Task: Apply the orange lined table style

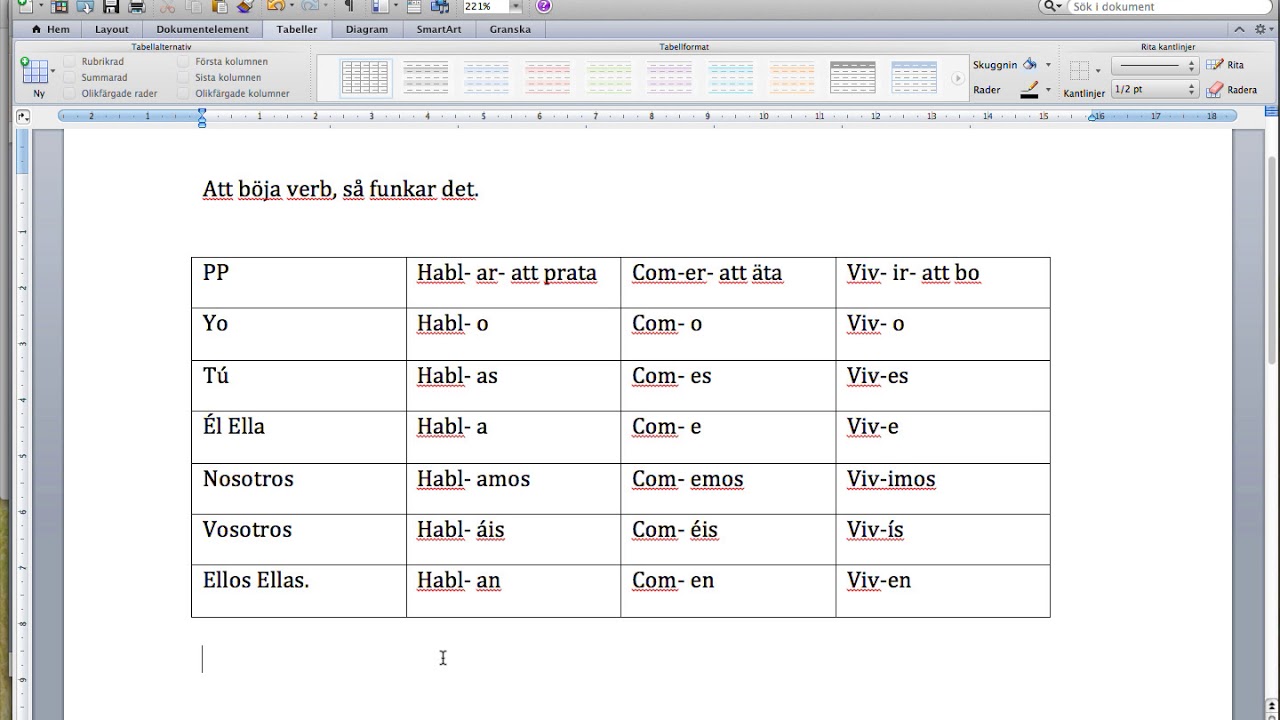Action: [792, 77]
